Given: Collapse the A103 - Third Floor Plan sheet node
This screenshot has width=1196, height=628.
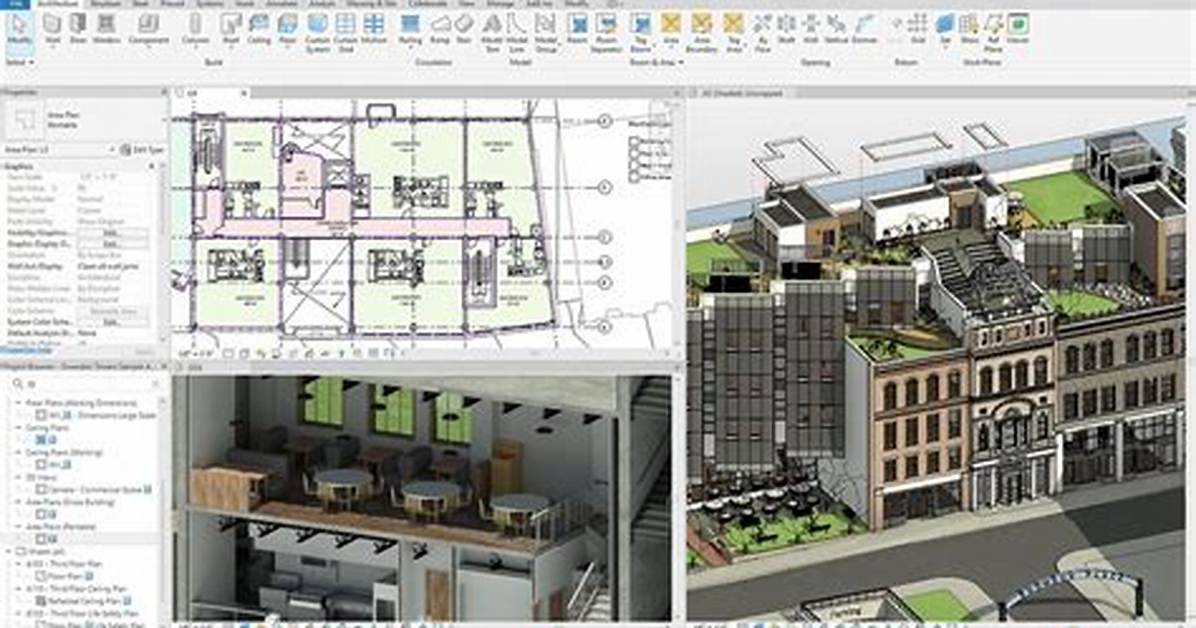Looking at the screenshot, I should coord(20,564).
